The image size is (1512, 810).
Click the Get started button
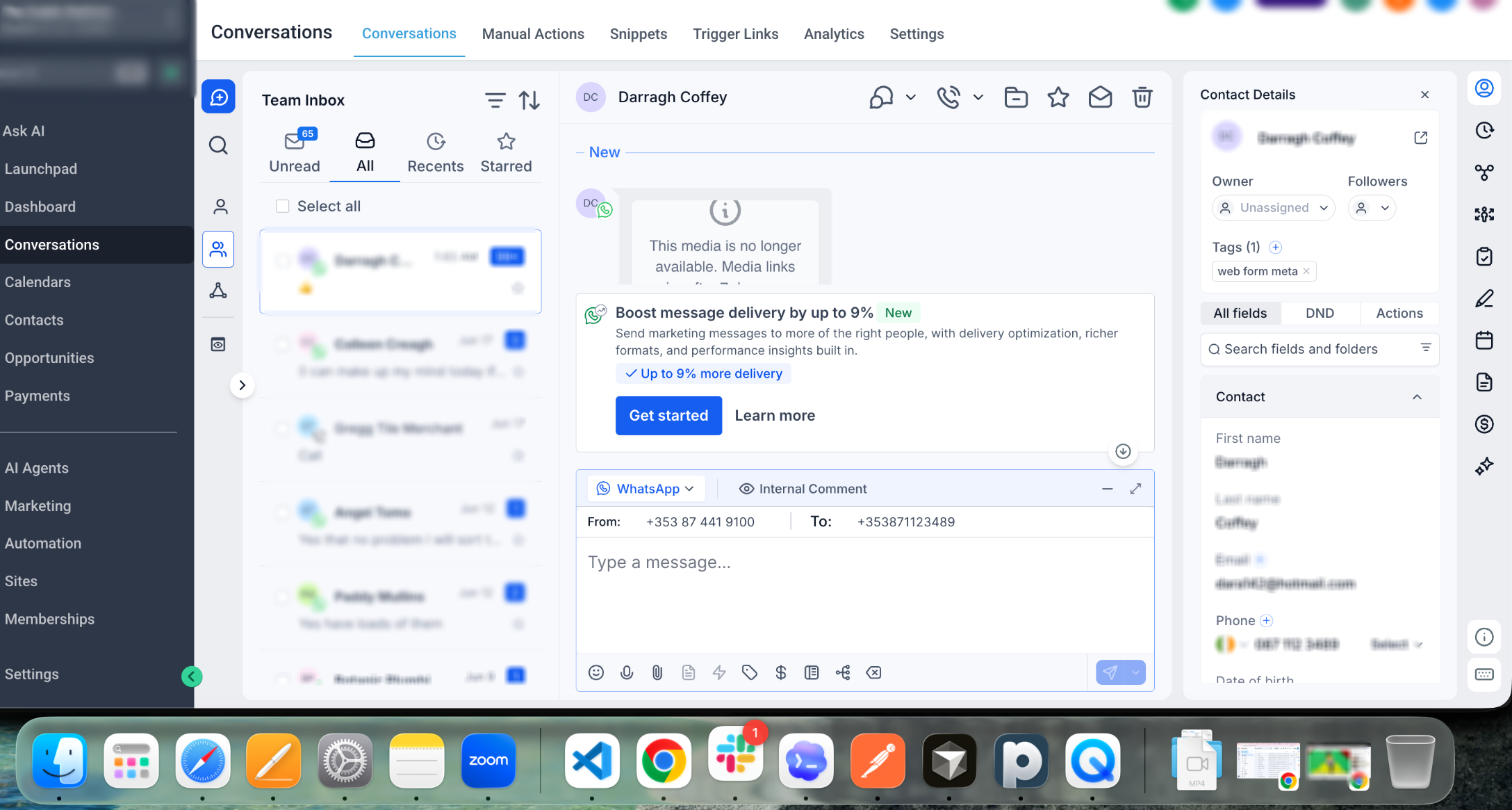pos(668,416)
